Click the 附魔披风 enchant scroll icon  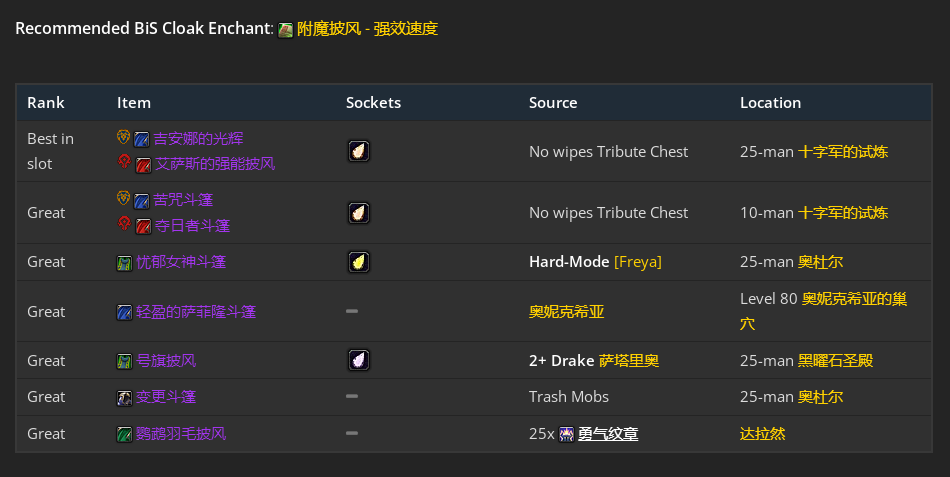(286, 30)
